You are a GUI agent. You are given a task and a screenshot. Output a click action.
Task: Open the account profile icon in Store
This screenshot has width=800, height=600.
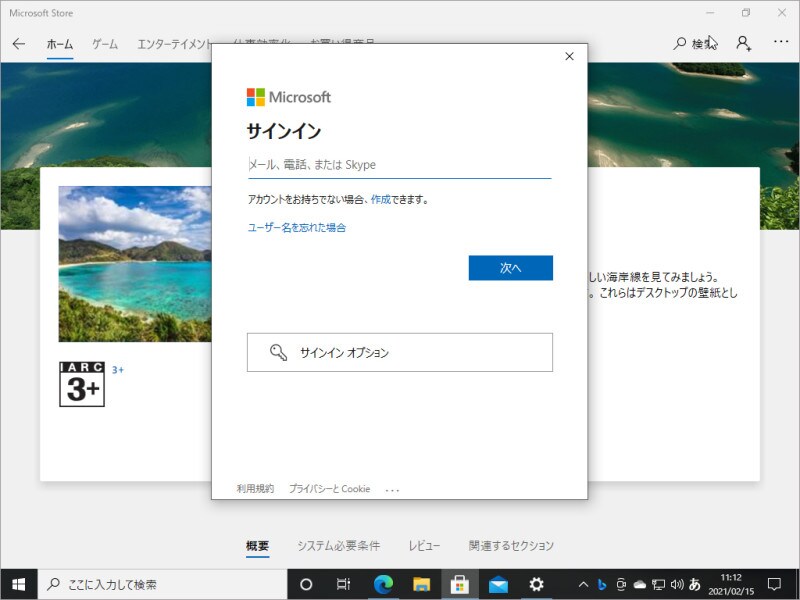[742, 44]
